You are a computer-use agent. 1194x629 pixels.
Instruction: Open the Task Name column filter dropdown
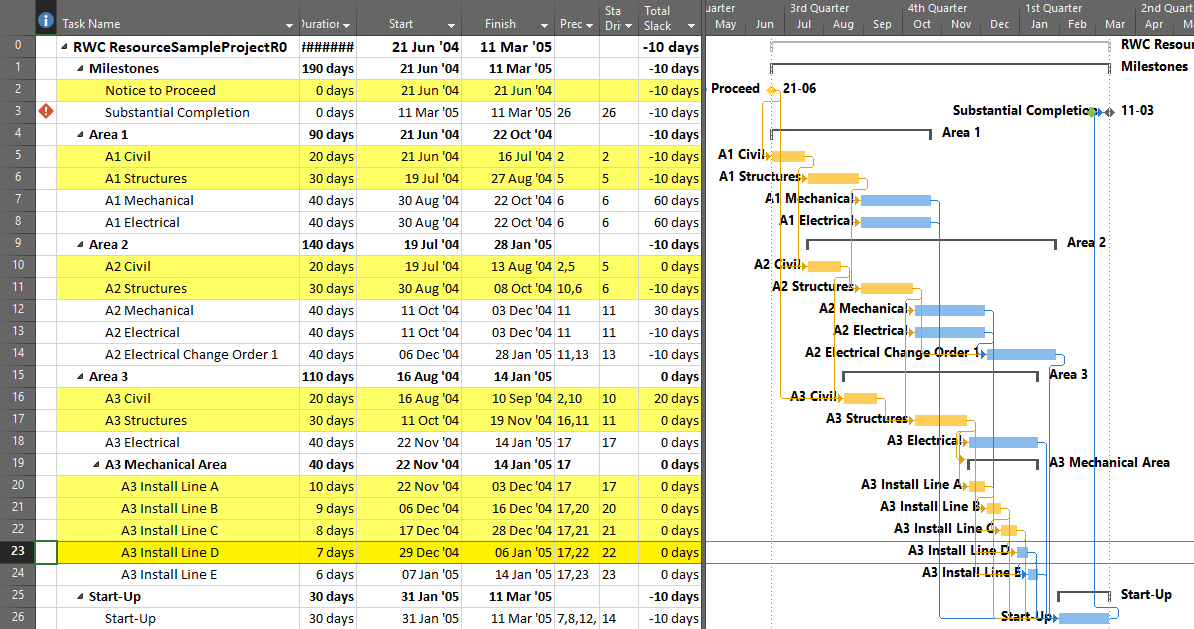(303, 25)
